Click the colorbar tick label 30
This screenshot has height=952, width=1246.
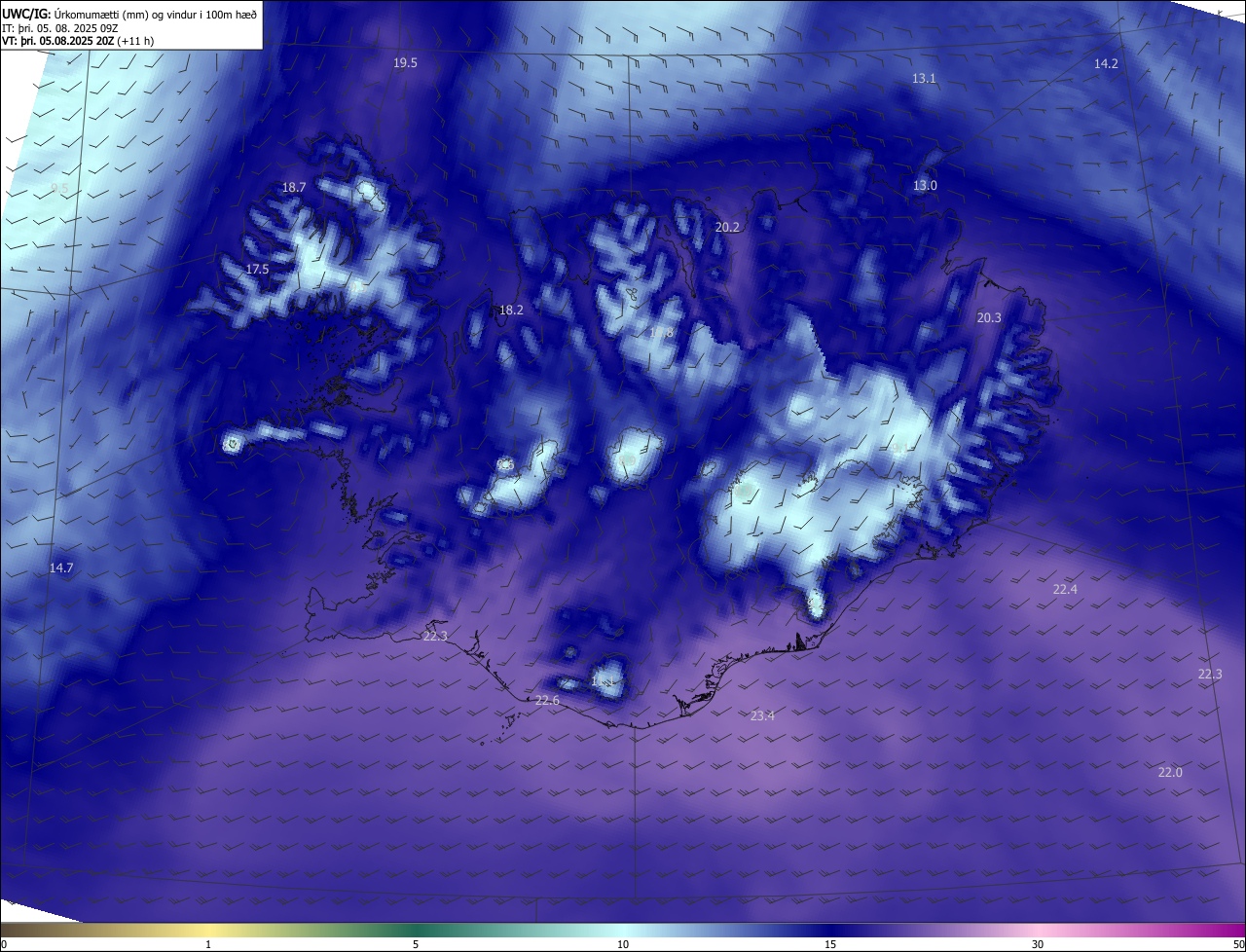coord(1038,944)
